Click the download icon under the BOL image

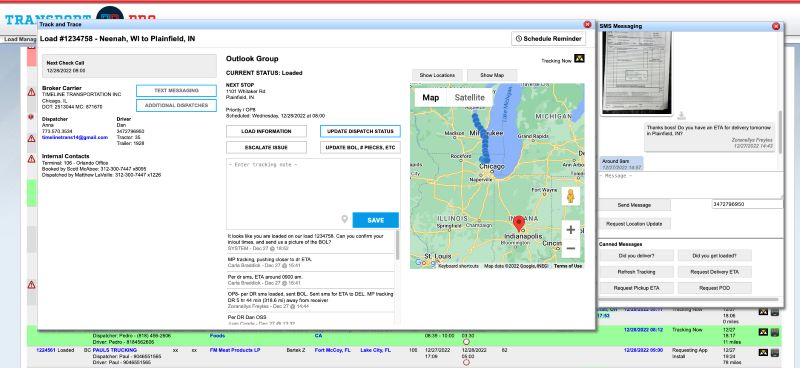pos(681,114)
